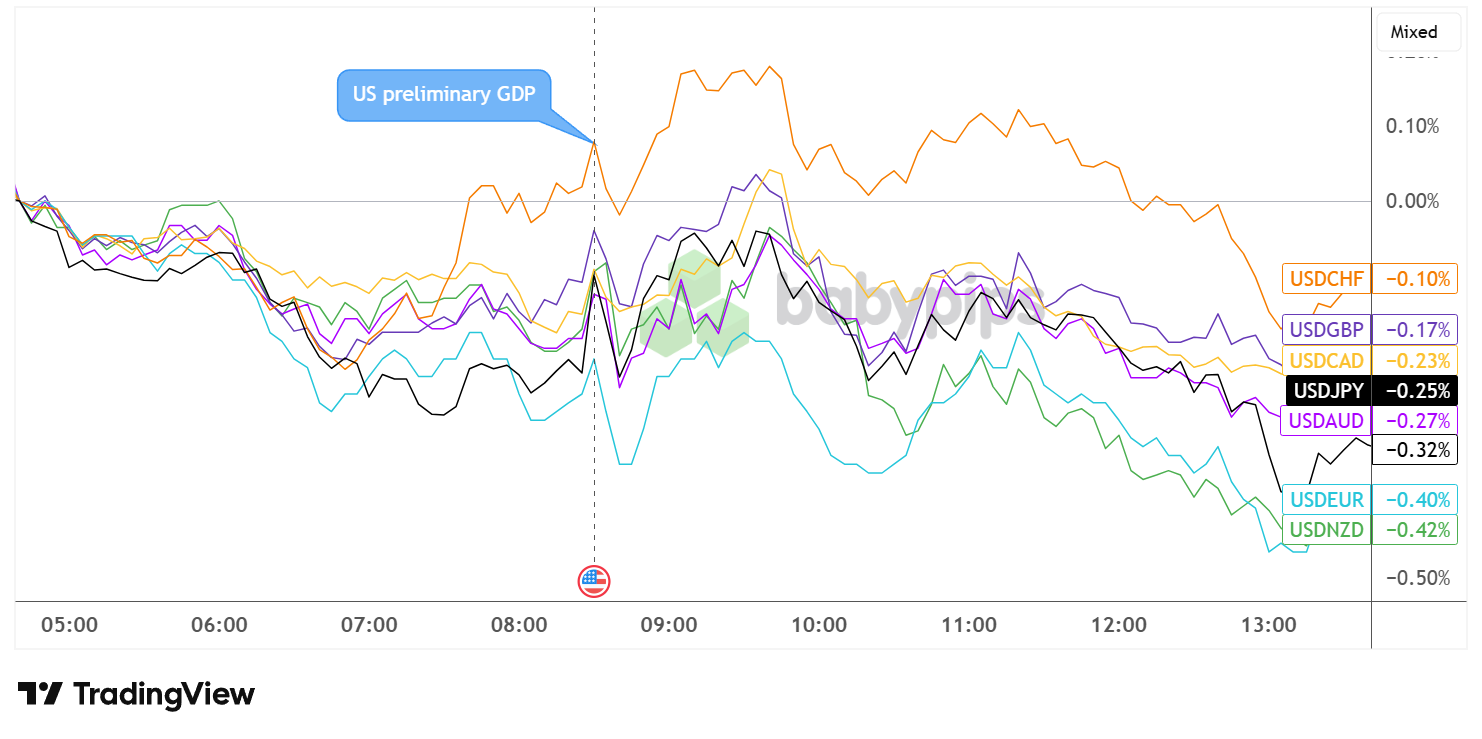Select the USDAUD series label

coord(1326,420)
